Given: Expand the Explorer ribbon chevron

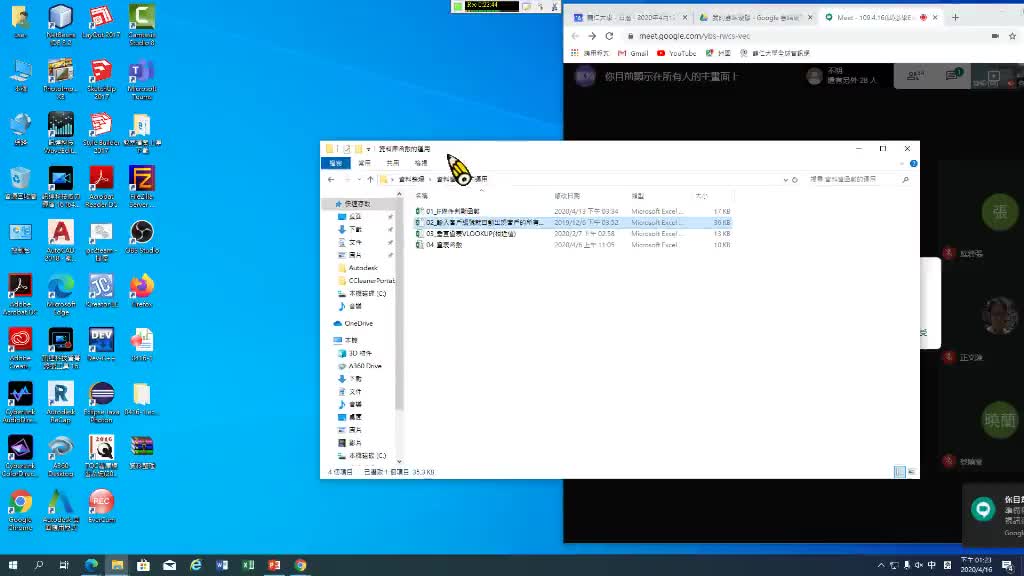Looking at the screenshot, I should point(901,163).
